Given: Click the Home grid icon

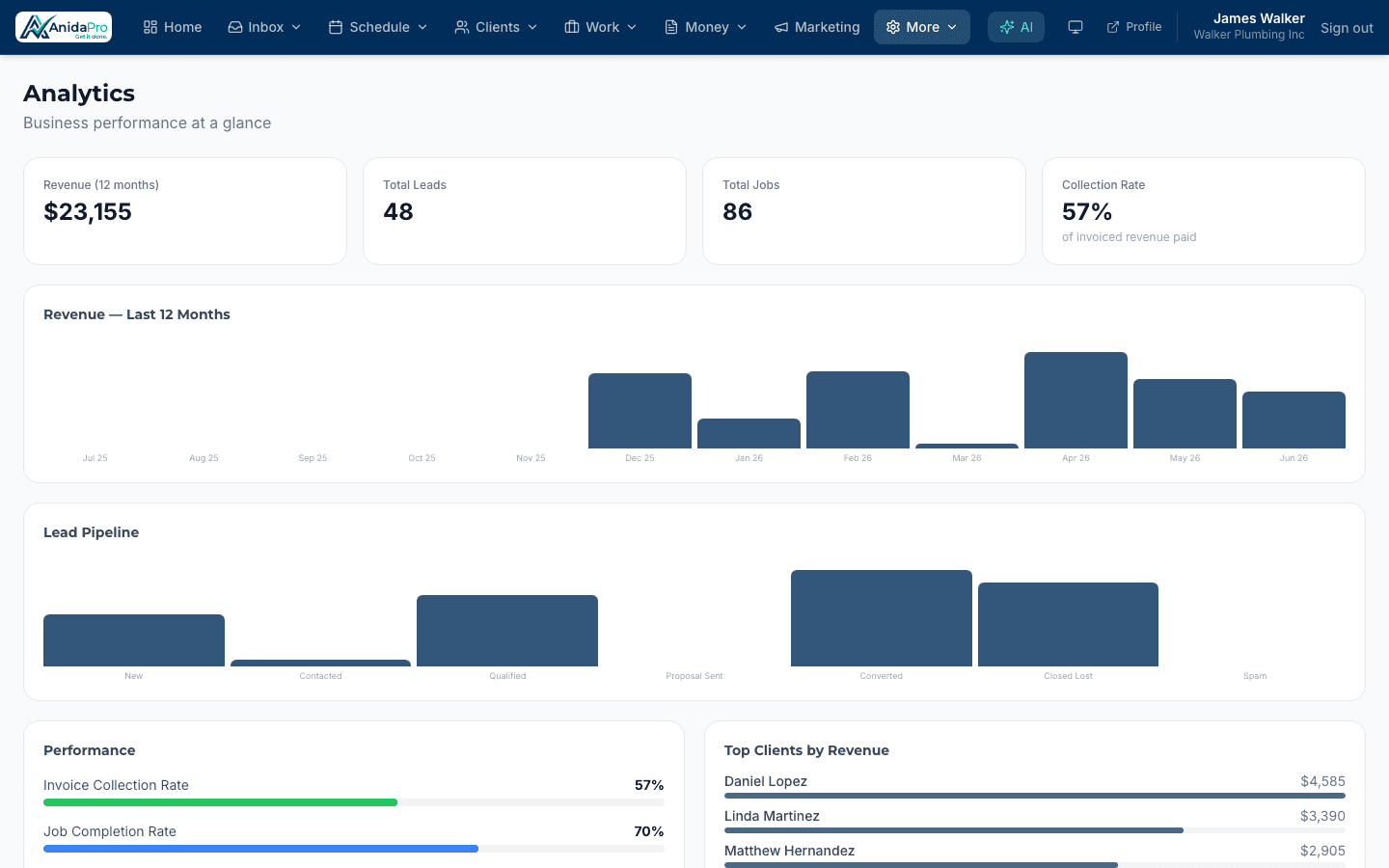Looking at the screenshot, I should coord(150,27).
